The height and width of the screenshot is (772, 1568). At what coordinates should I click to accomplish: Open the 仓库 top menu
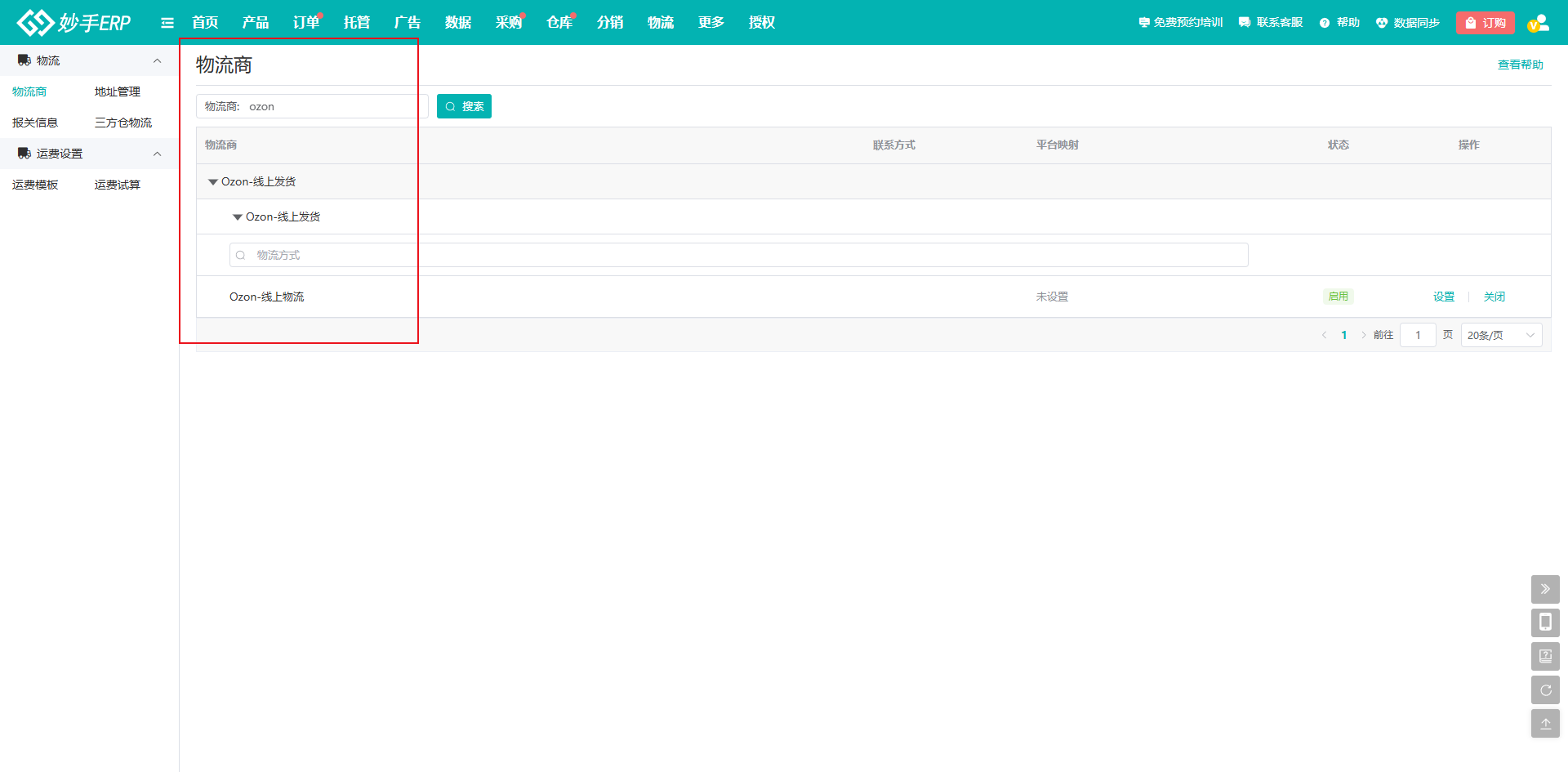[559, 23]
